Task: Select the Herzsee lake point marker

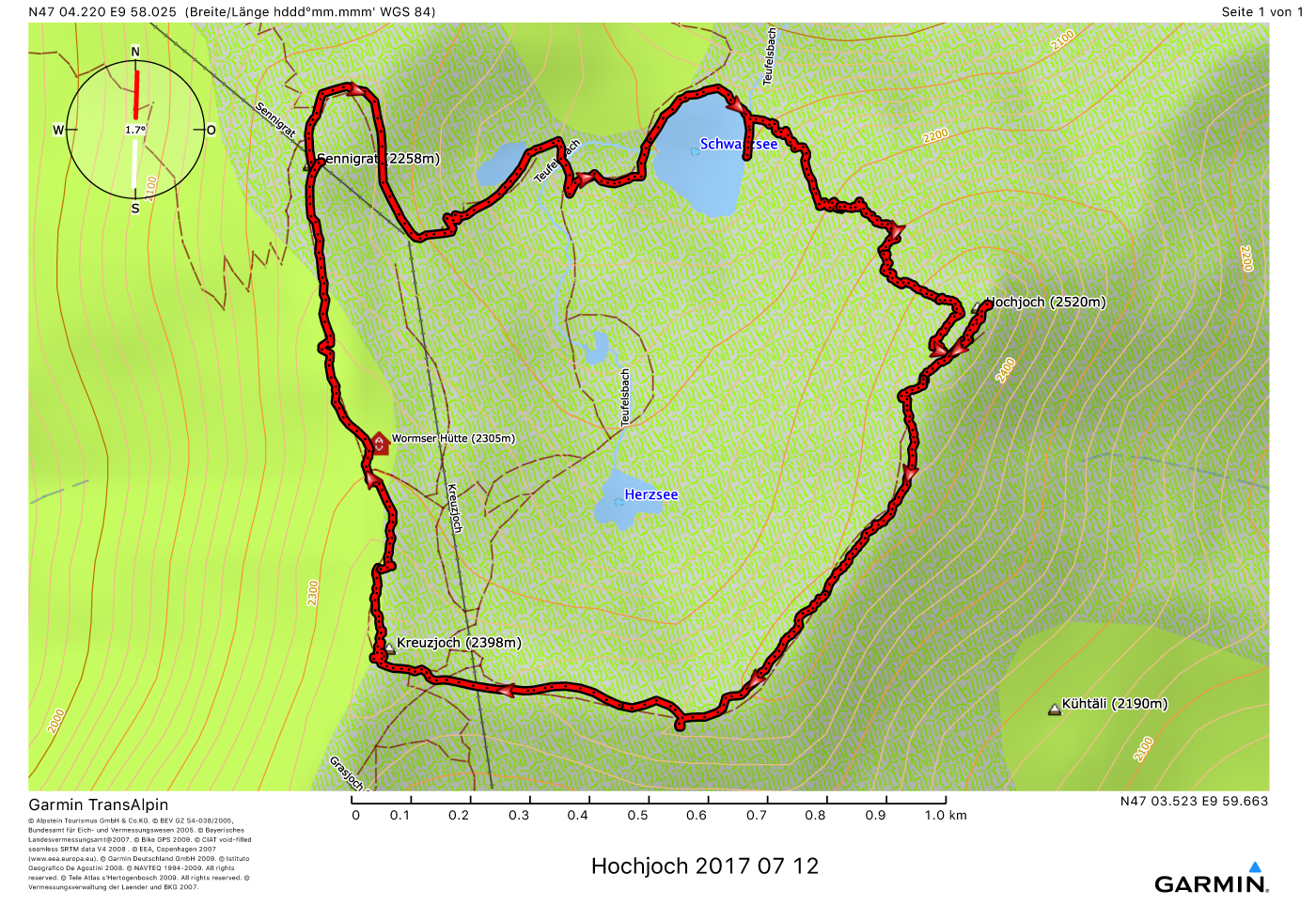Action: click(619, 502)
